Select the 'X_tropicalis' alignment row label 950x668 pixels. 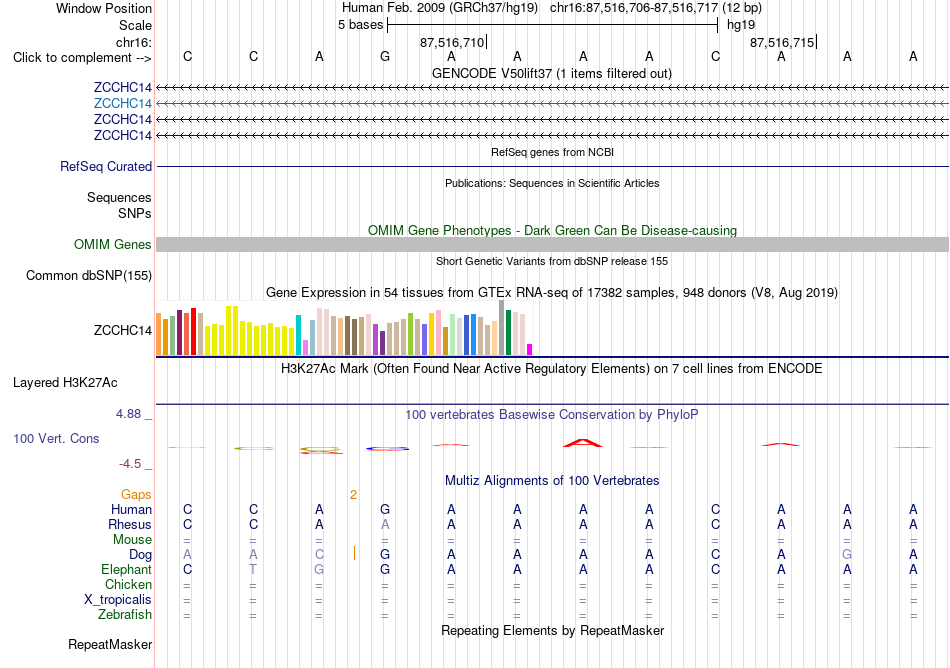pos(118,600)
